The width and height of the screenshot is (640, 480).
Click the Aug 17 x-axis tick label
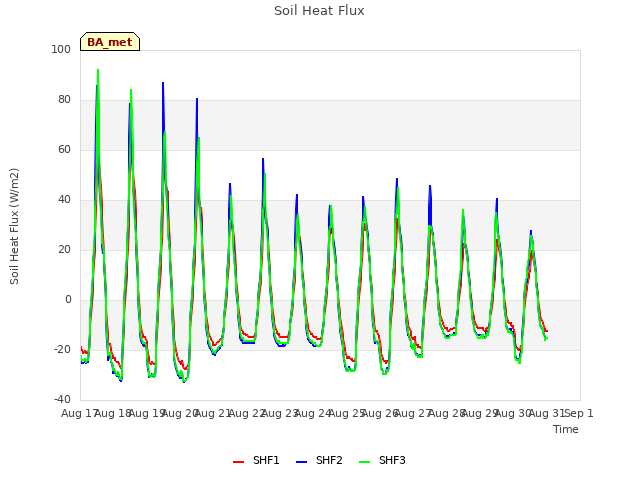(x=78, y=413)
